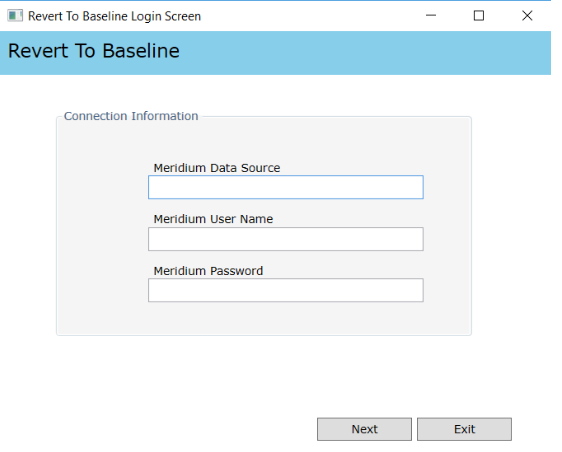
Task: Click the Meridium User Name label
Action: click(x=213, y=219)
